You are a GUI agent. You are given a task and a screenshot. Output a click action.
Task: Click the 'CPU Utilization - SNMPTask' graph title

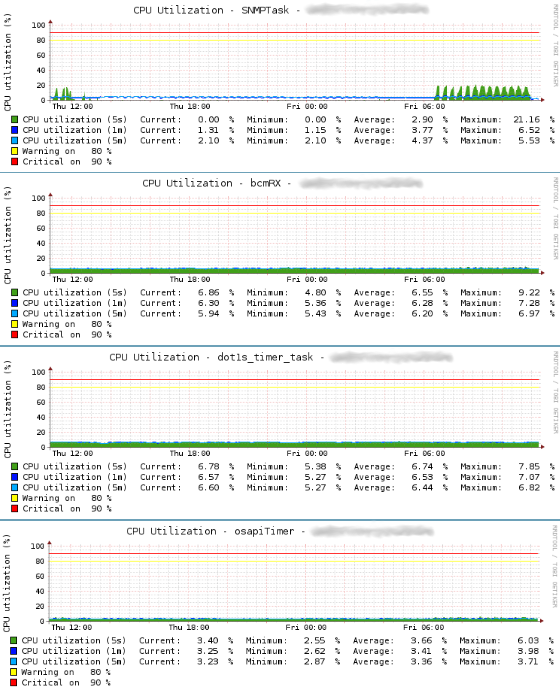coord(211,10)
